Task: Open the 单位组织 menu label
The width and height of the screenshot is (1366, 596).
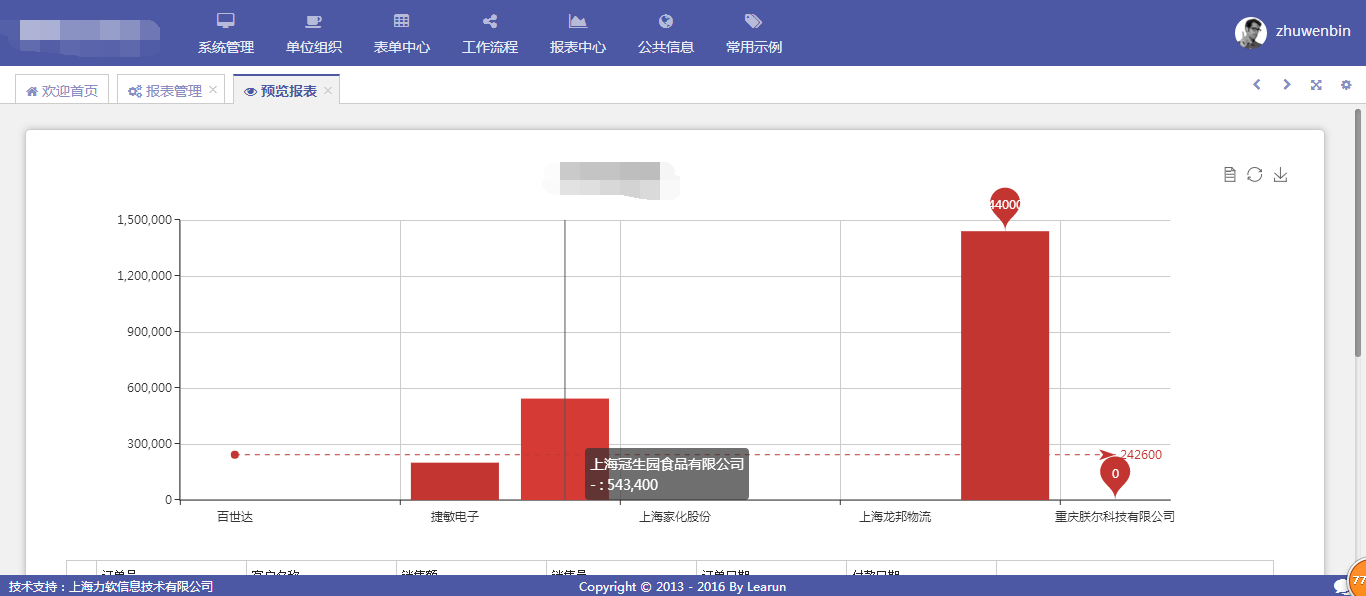Action: pos(314,47)
